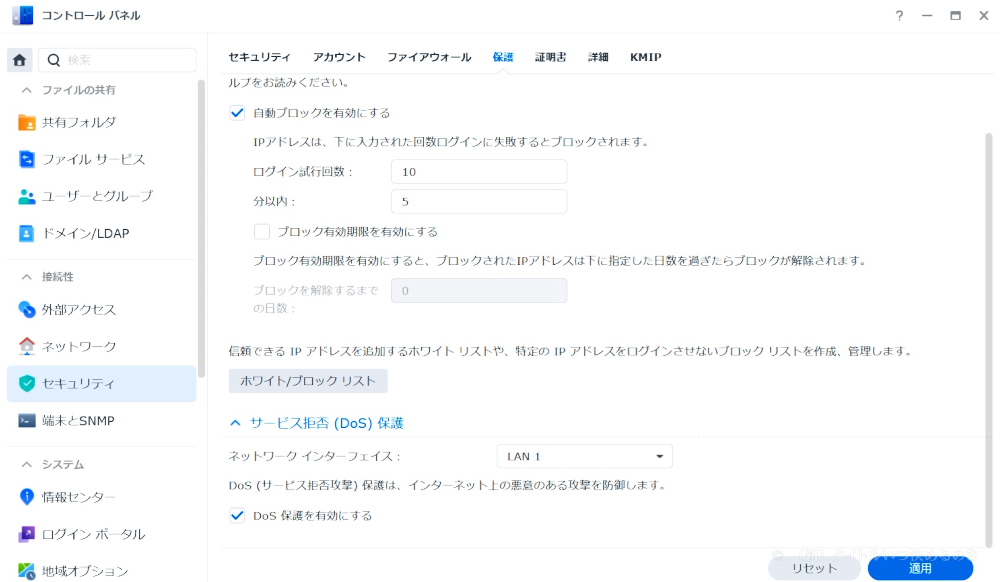Select ユーザーとグループ text in sidebar
The height and width of the screenshot is (582, 1000).
tap(98, 196)
